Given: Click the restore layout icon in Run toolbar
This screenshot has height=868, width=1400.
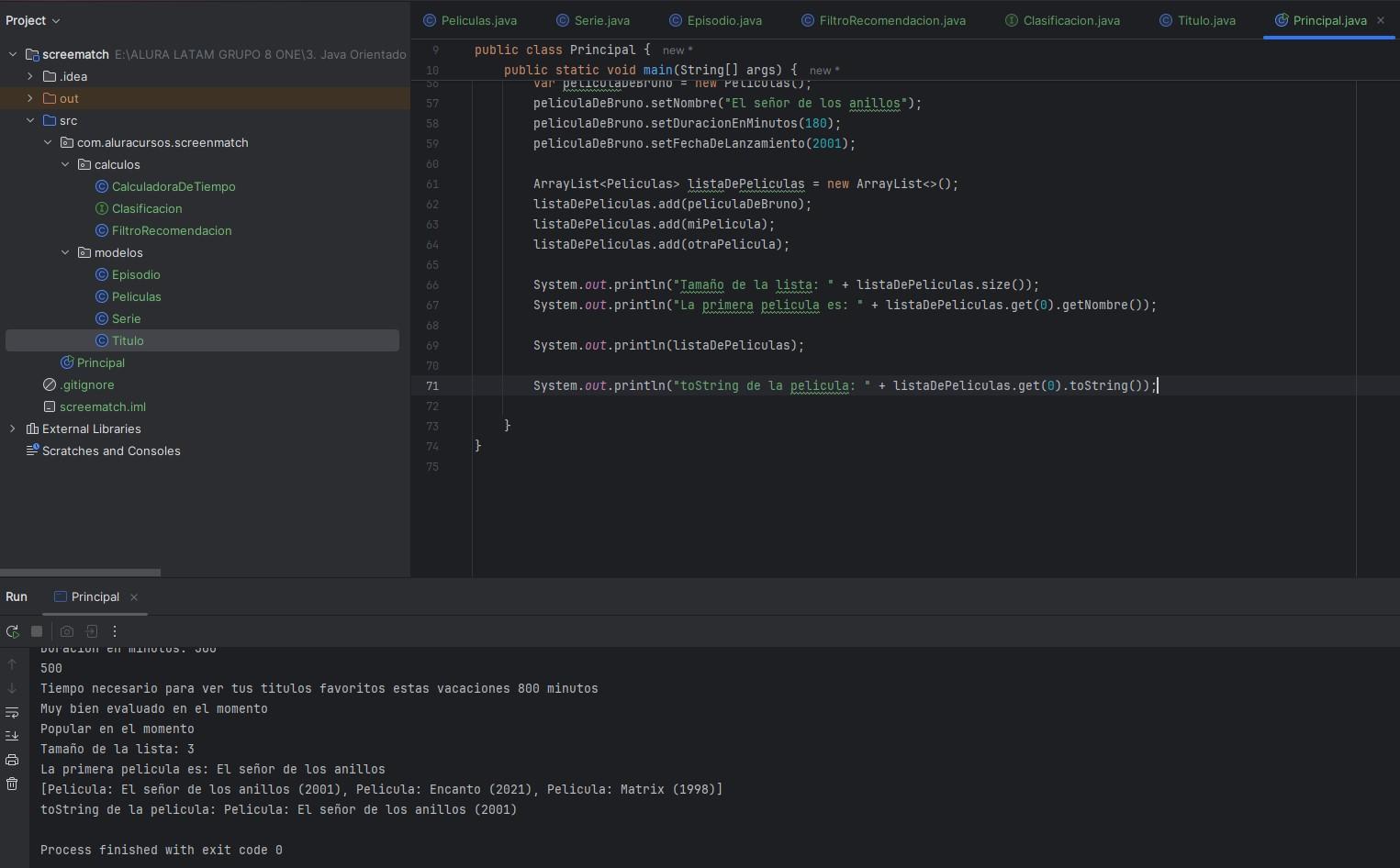Looking at the screenshot, I should [91, 631].
